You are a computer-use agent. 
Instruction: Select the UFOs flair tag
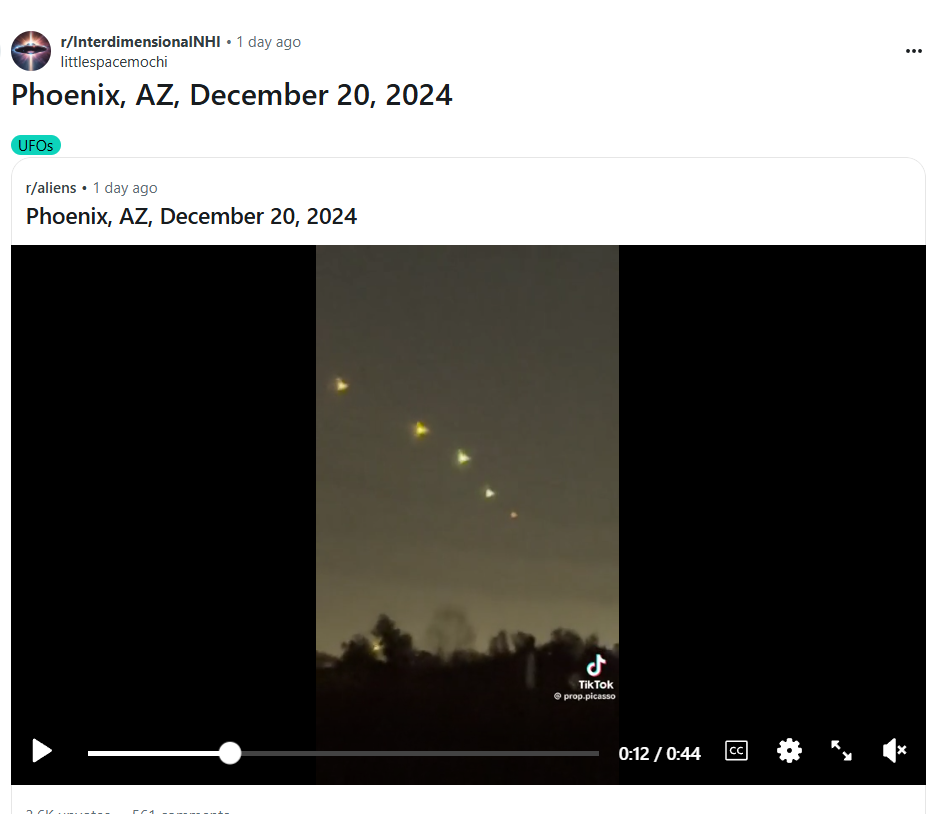pos(36,145)
